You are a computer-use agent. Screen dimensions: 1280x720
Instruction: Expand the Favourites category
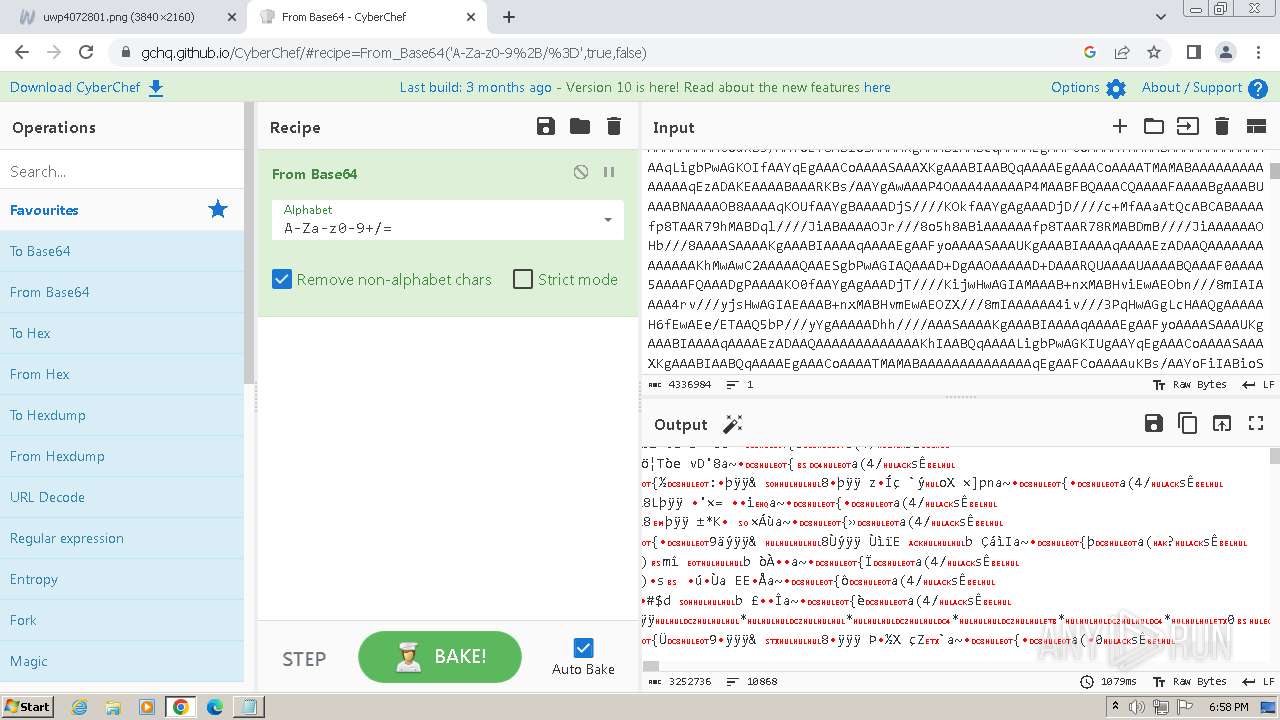coord(122,209)
